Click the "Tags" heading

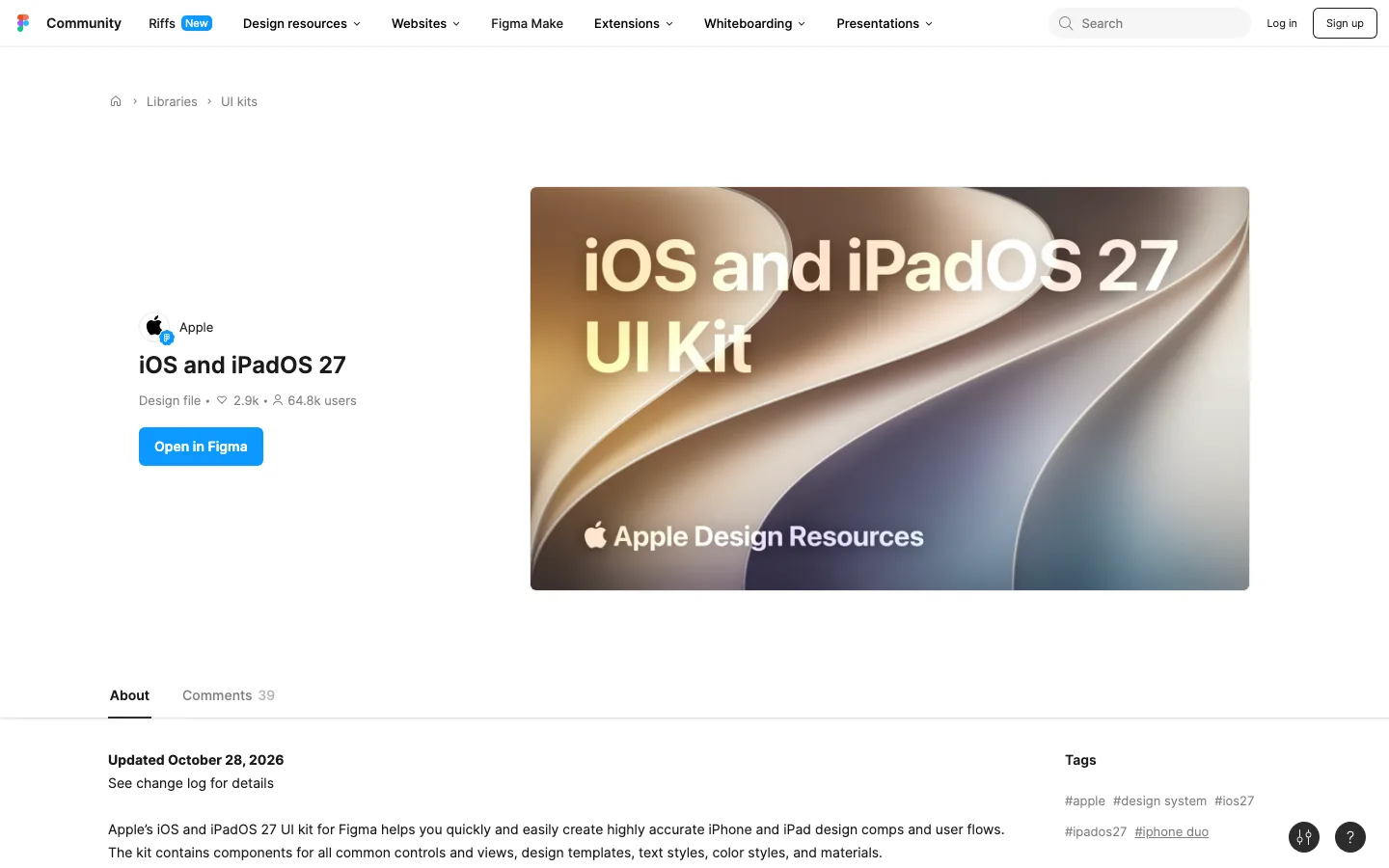point(1080,760)
